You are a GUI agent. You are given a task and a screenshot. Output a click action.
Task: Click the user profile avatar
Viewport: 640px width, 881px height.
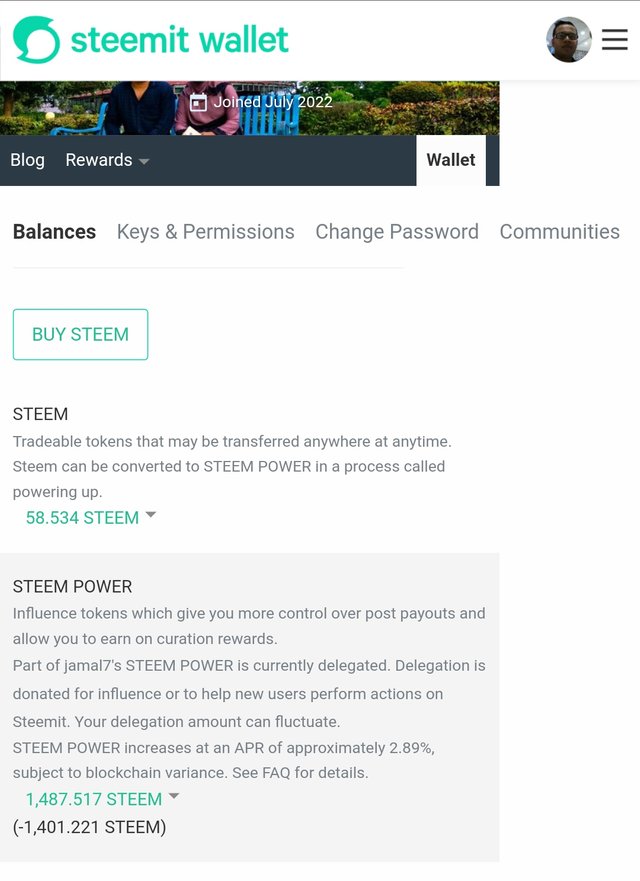(568, 40)
